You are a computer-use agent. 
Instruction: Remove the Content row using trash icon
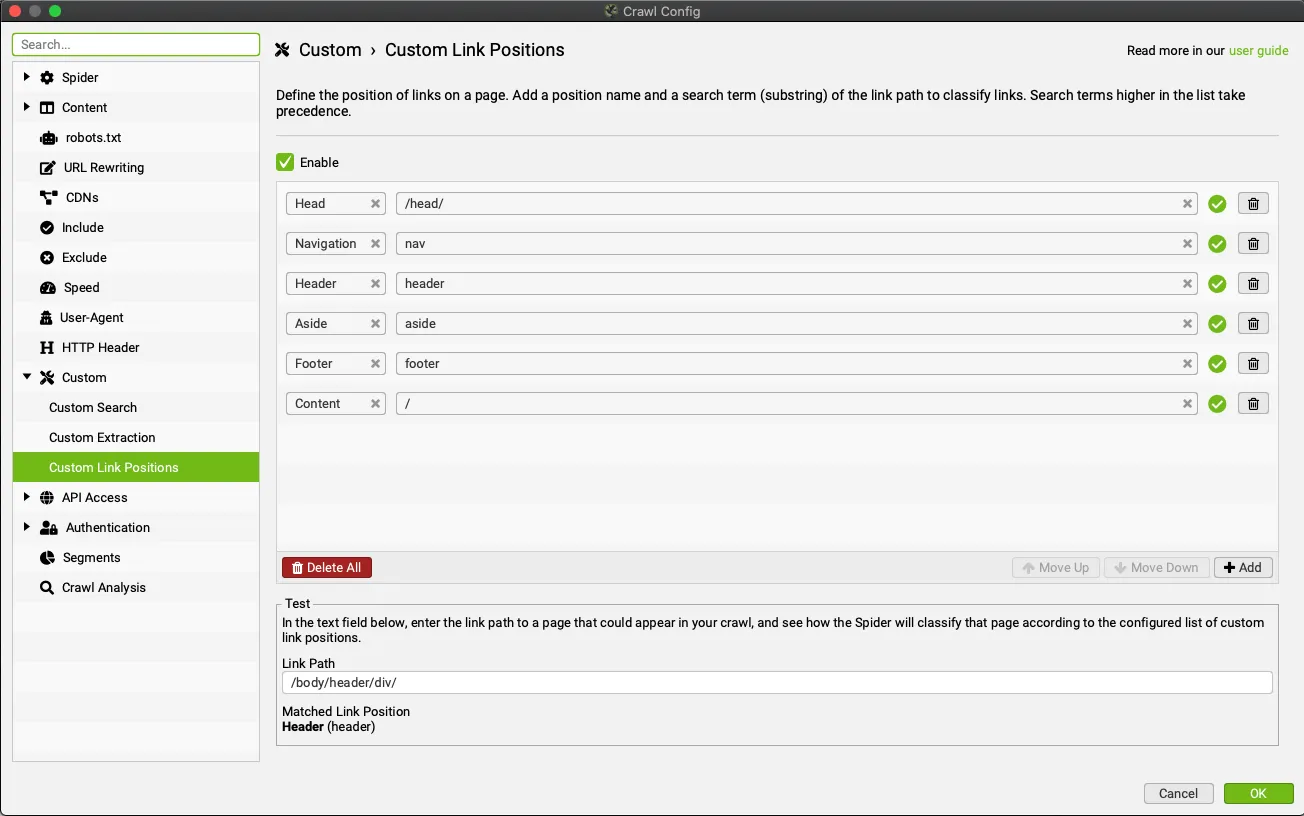(1253, 404)
